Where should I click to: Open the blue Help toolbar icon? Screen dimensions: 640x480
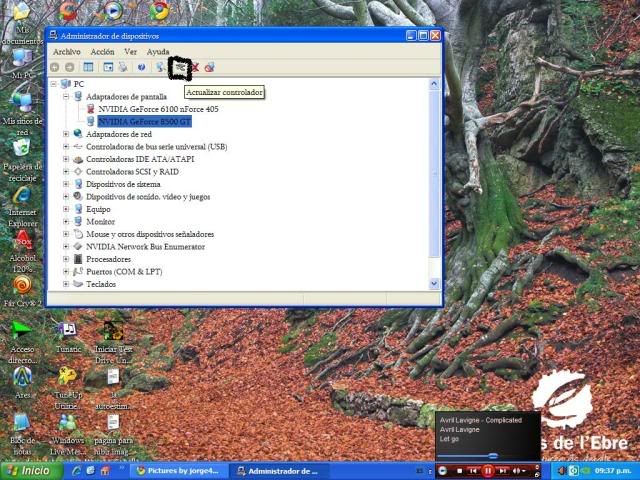[x=141, y=67]
